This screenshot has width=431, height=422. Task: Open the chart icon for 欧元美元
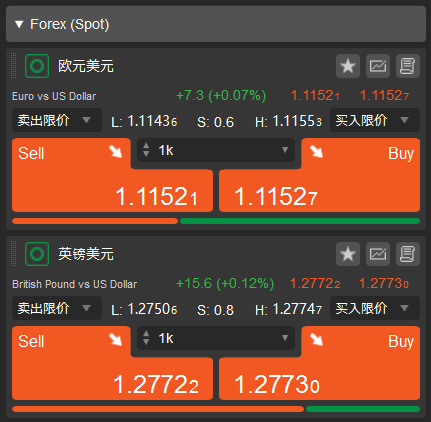378,66
